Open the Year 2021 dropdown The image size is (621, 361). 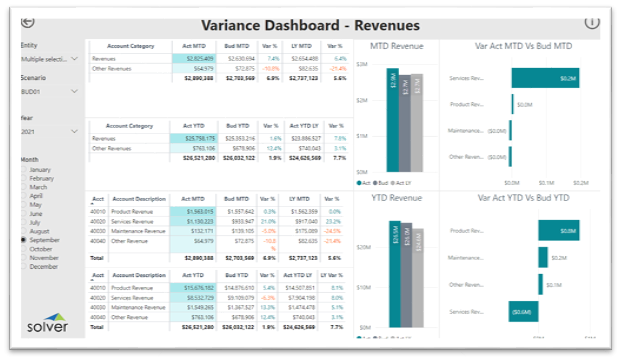(x=50, y=131)
